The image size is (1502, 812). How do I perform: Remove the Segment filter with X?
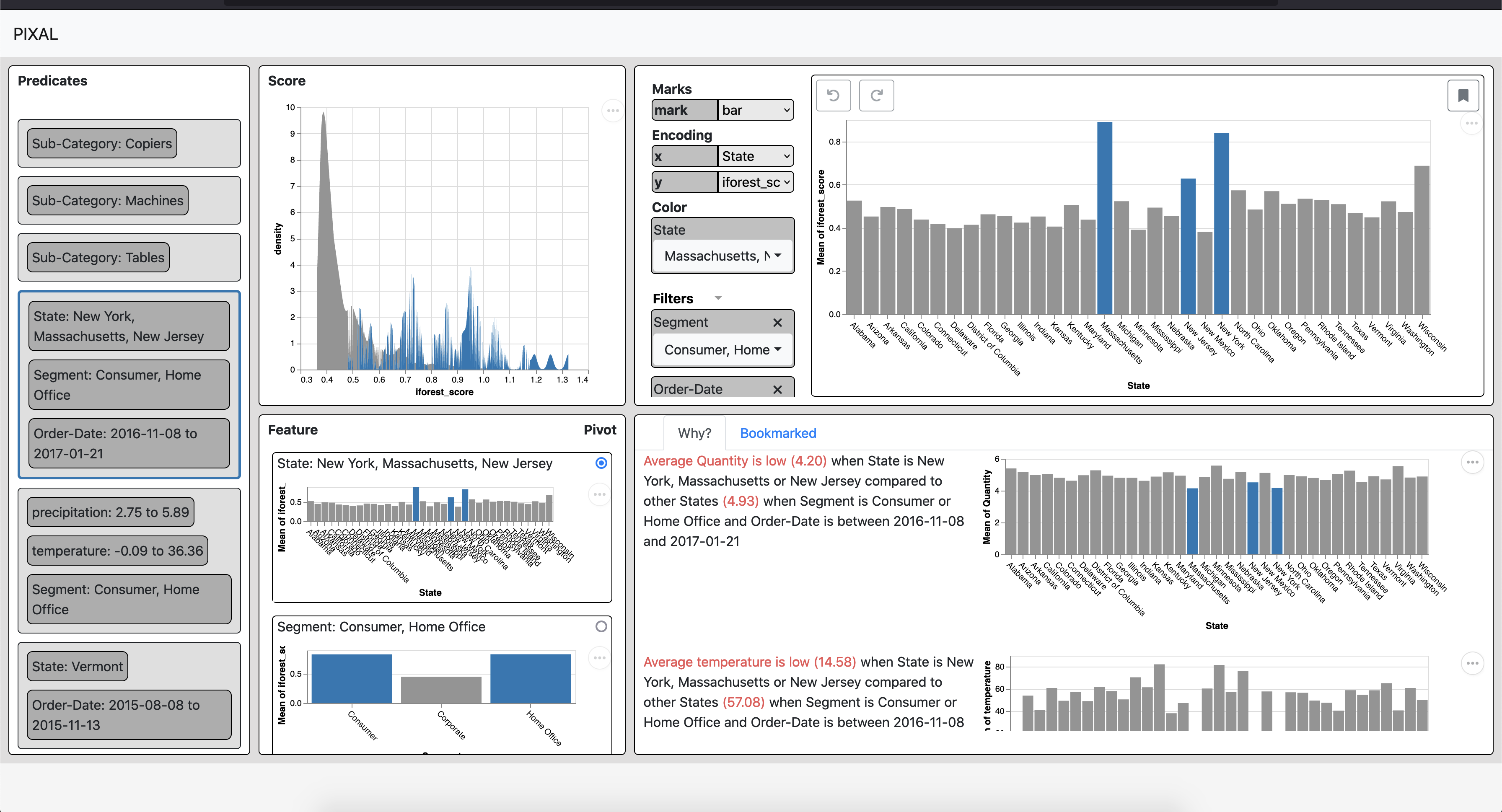(777, 322)
